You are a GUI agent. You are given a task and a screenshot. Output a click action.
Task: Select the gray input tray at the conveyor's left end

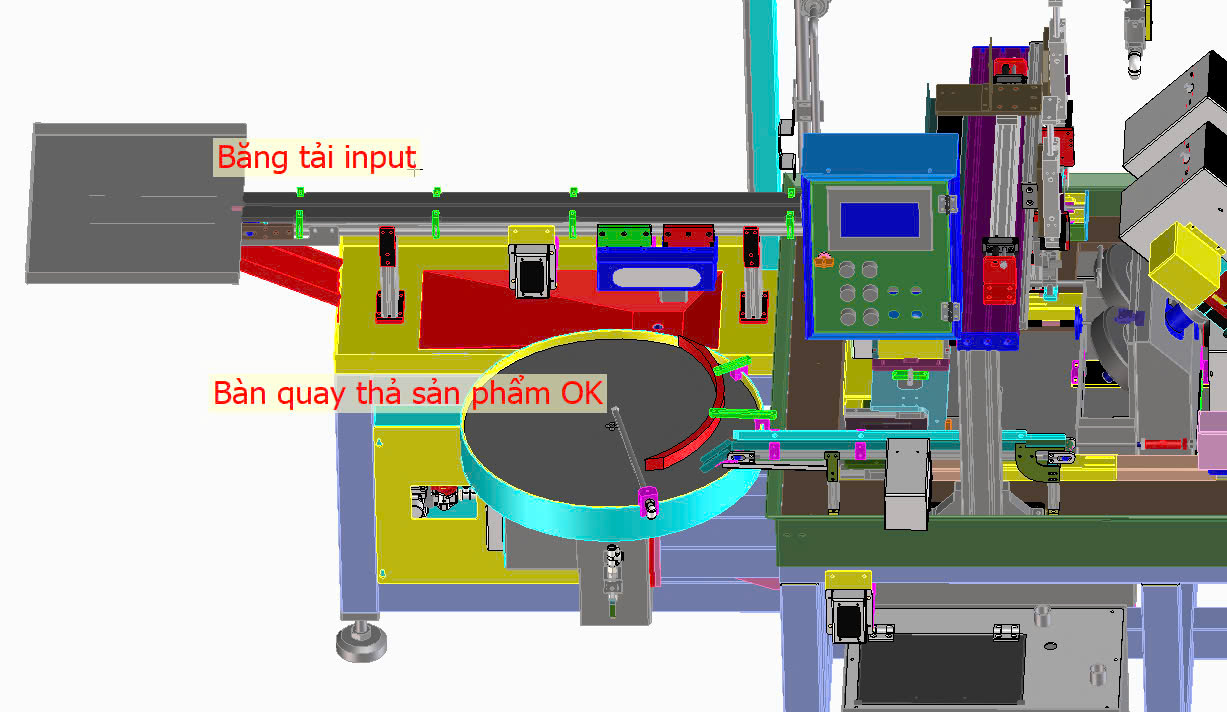[138, 203]
